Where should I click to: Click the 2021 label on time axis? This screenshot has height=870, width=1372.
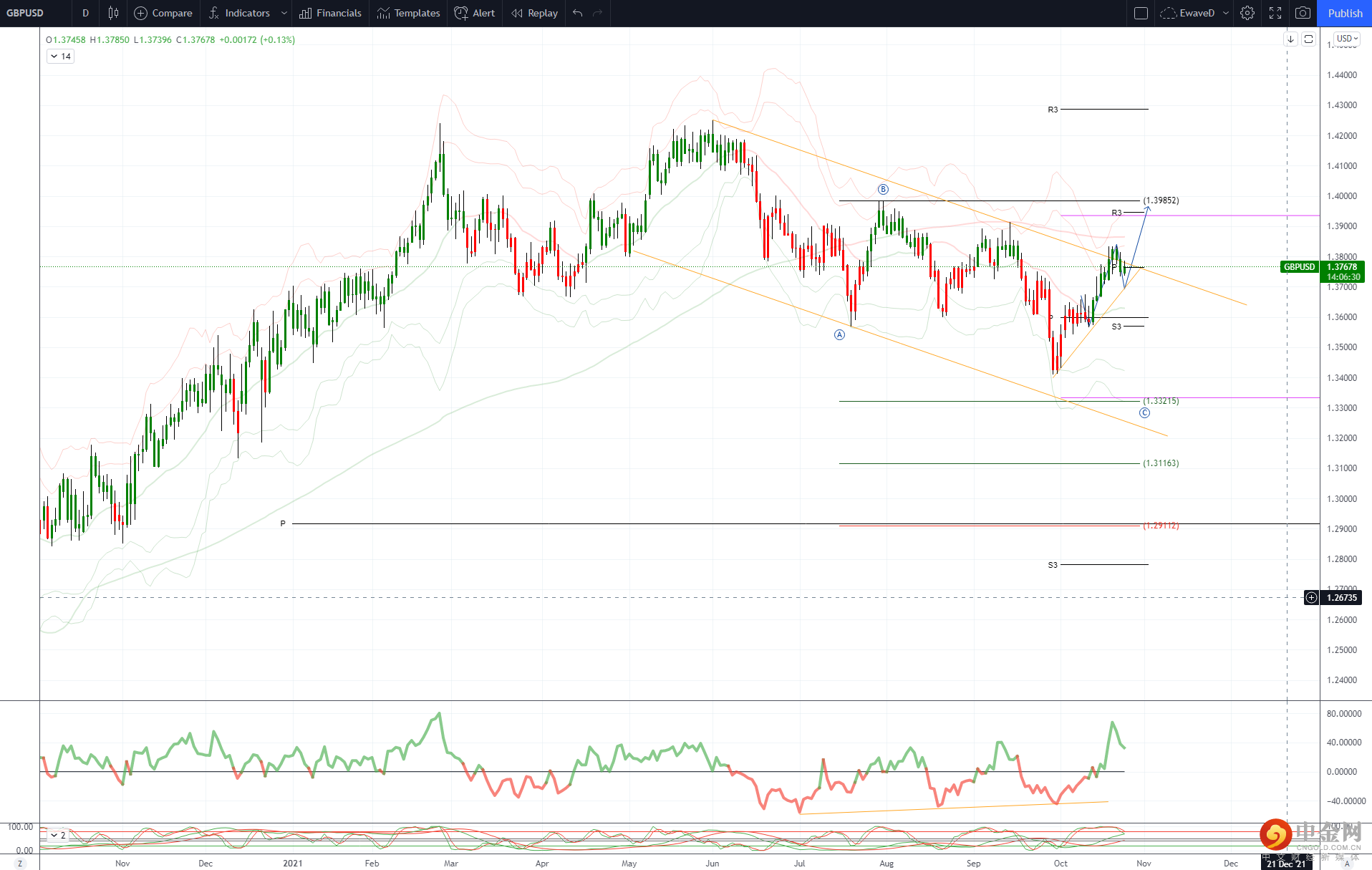pos(292,863)
